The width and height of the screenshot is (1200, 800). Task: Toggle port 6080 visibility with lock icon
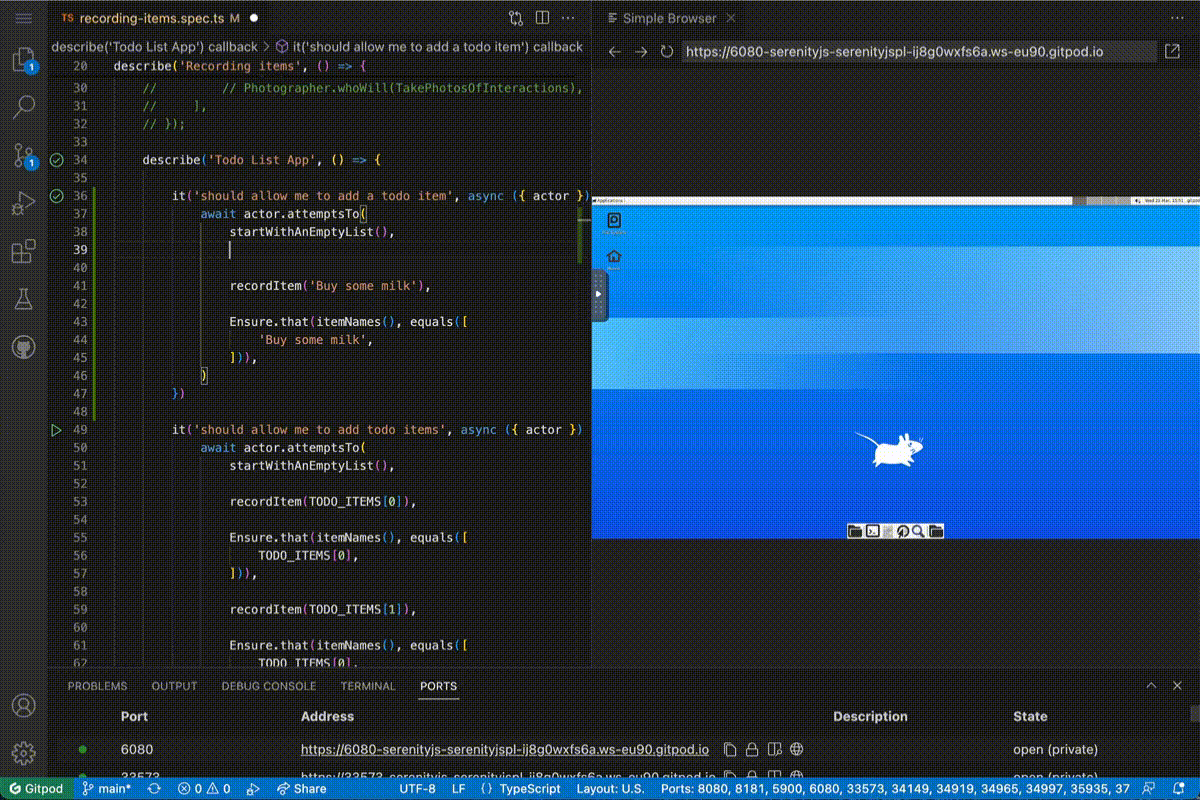click(752, 749)
